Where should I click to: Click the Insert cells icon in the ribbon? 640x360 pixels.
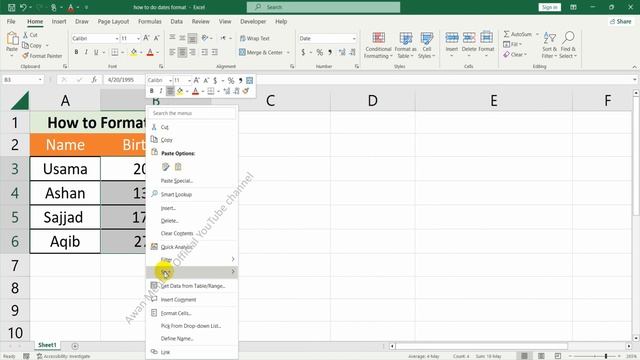tap(452, 38)
